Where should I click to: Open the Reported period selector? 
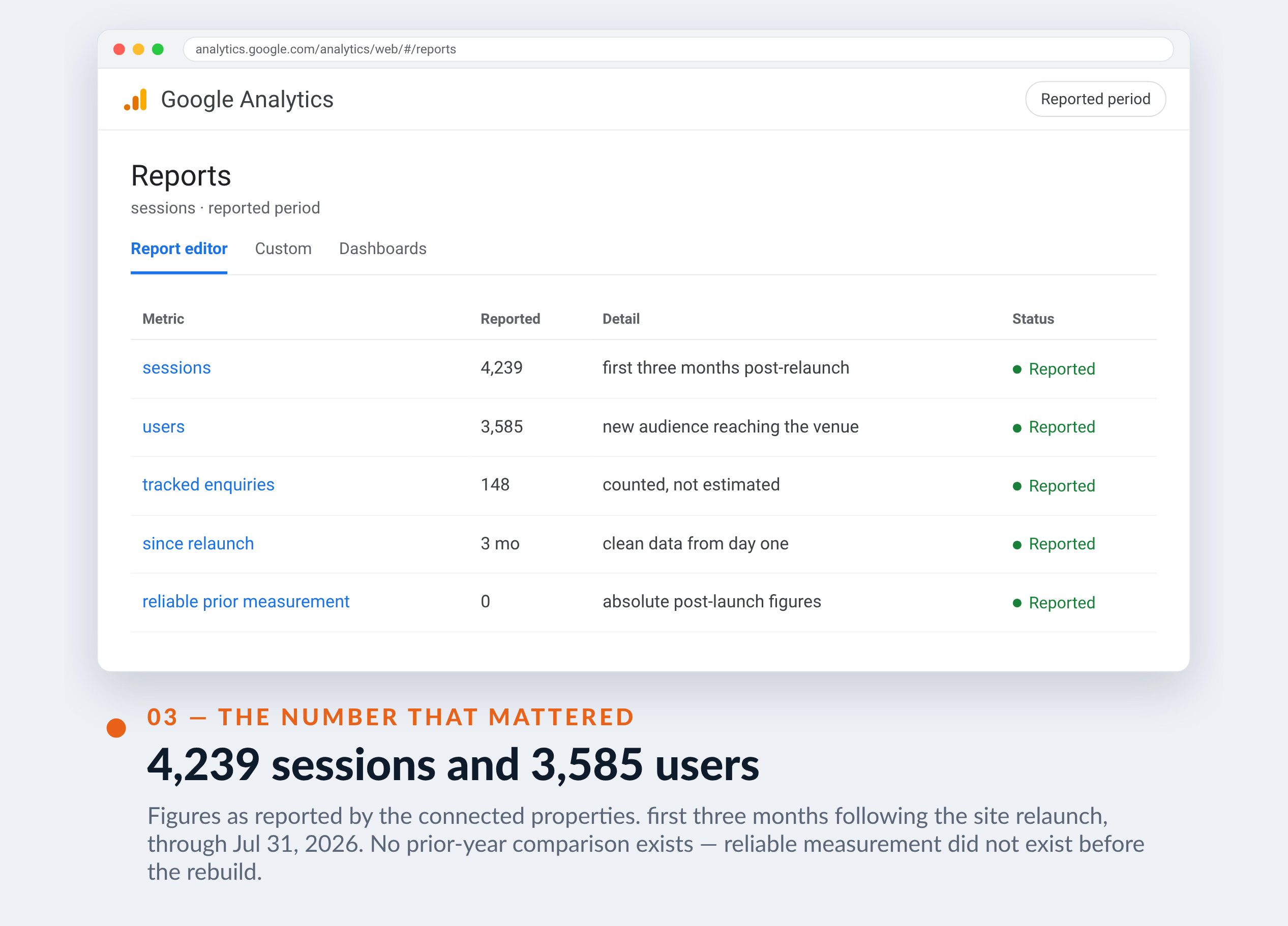1095,99
